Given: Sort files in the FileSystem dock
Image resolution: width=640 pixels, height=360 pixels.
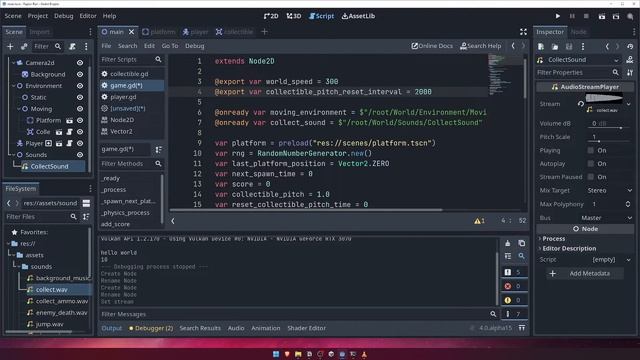Looking at the screenshot, I should (x=86, y=217).
